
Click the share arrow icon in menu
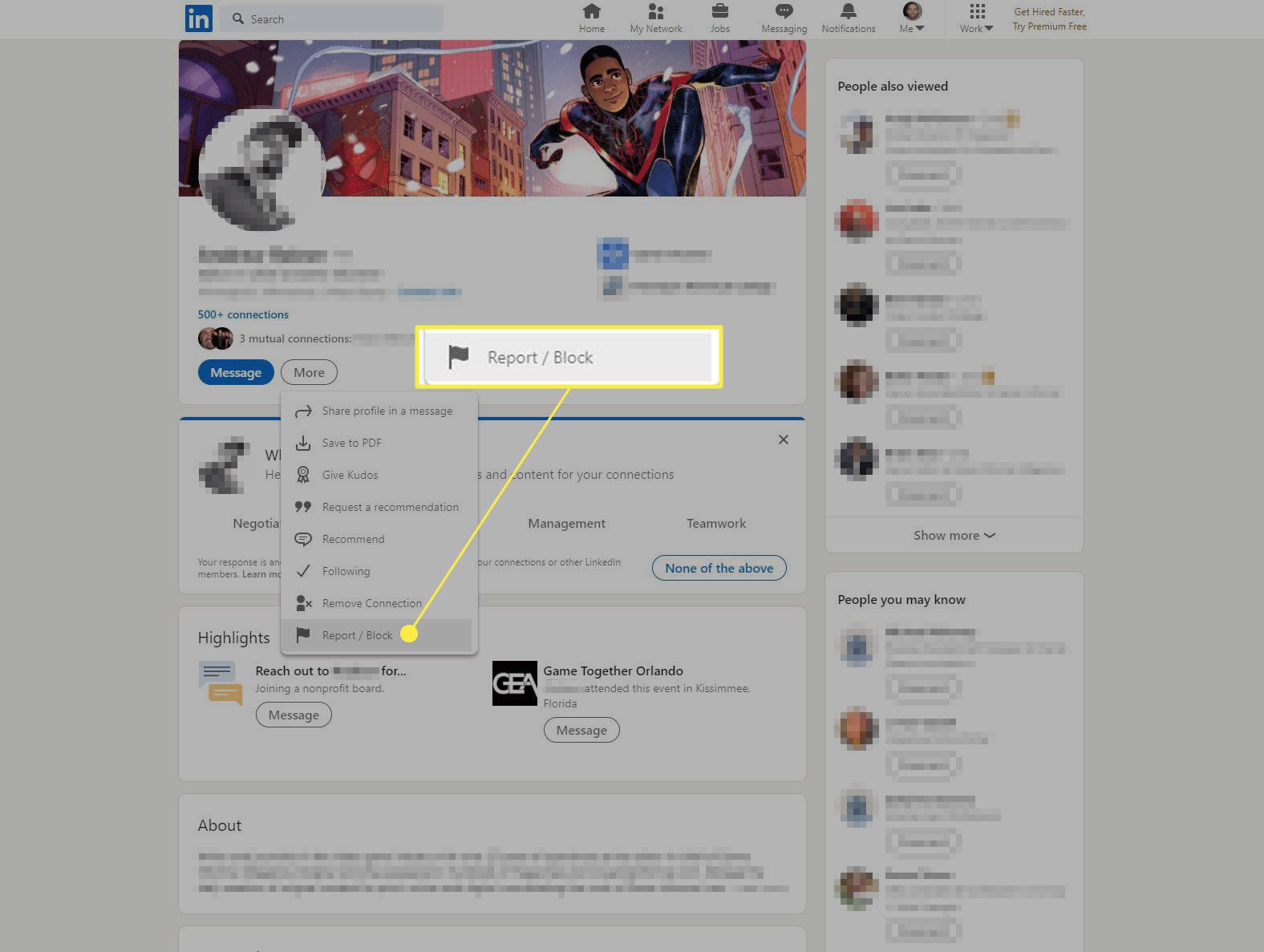pos(303,411)
